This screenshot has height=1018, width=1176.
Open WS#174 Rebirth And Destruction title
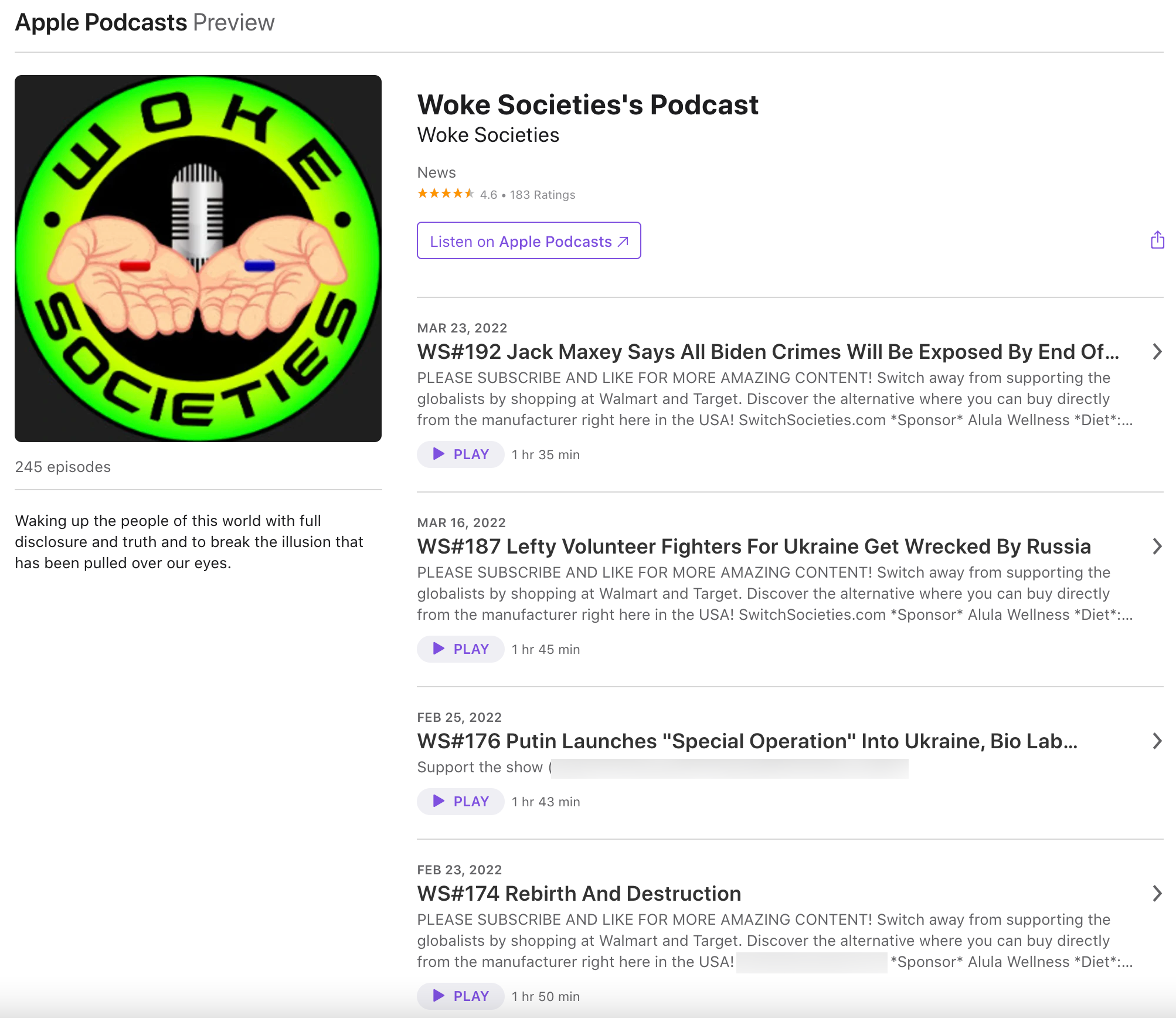click(x=579, y=894)
